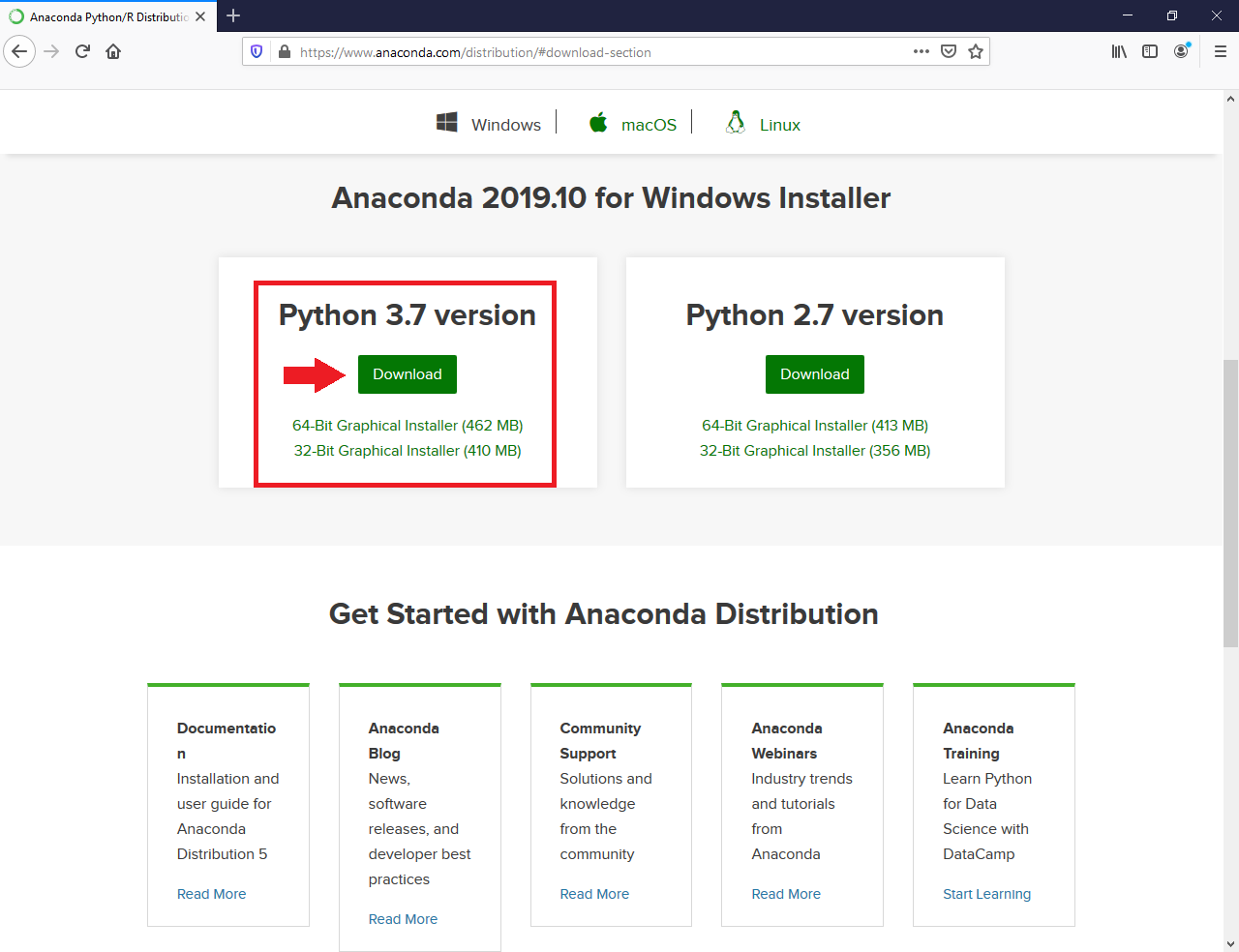Viewport: 1239px width, 952px height.
Task: Click Start Learning under Anaconda Training
Action: click(x=986, y=894)
